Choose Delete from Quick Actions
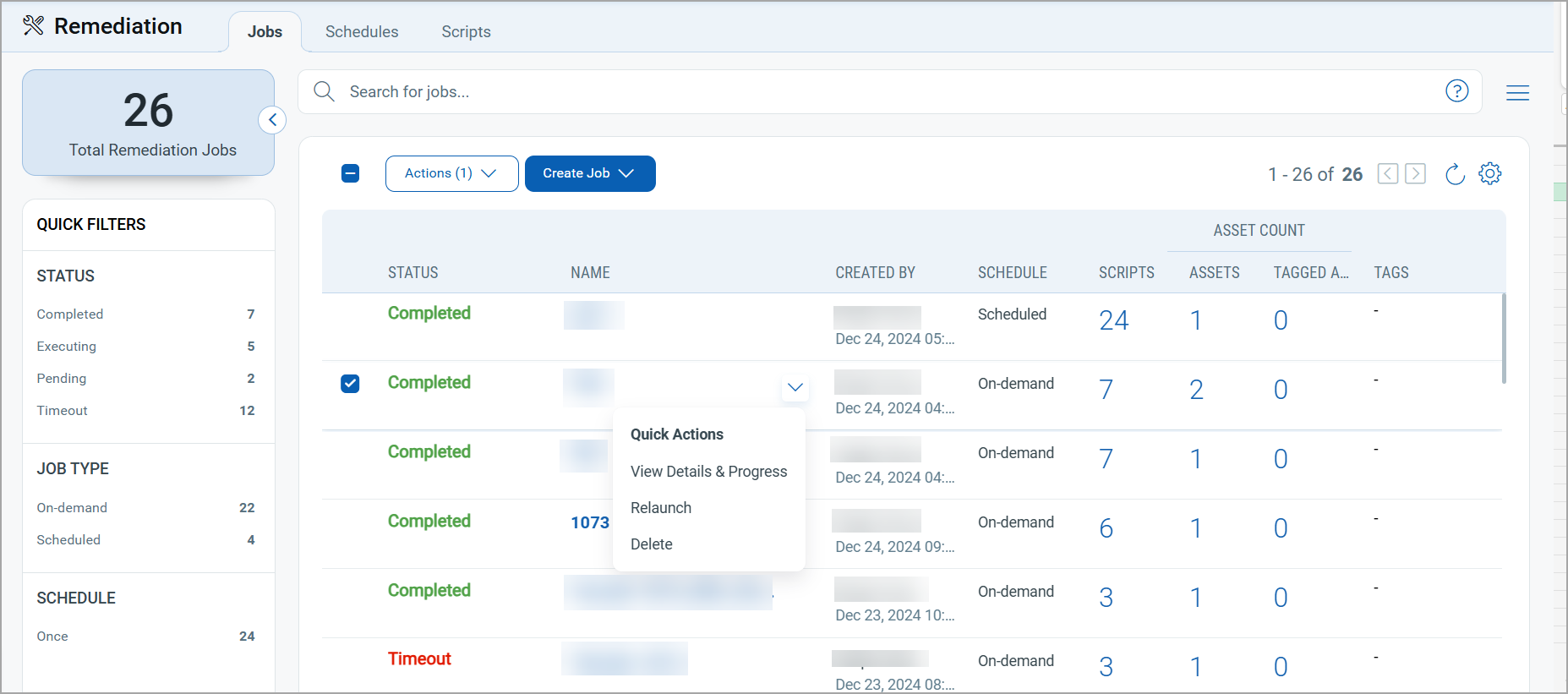The width and height of the screenshot is (1568, 694). [x=652, y=544]
